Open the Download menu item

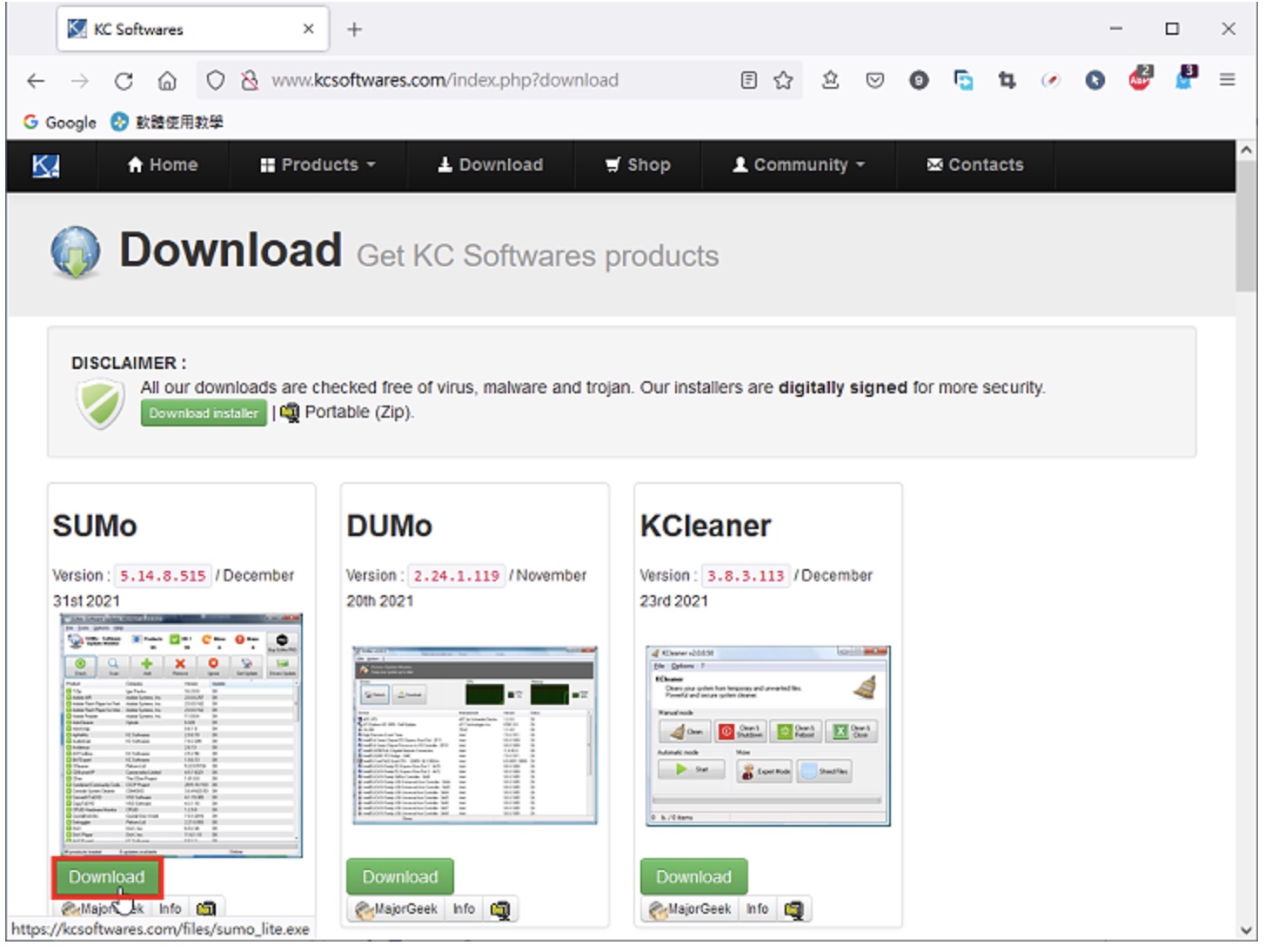point(490,165)
